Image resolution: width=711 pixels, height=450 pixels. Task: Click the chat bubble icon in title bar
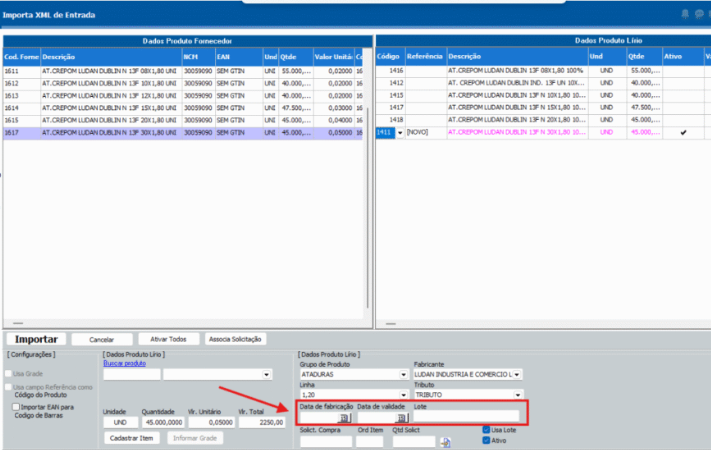(x=699, y=14)
